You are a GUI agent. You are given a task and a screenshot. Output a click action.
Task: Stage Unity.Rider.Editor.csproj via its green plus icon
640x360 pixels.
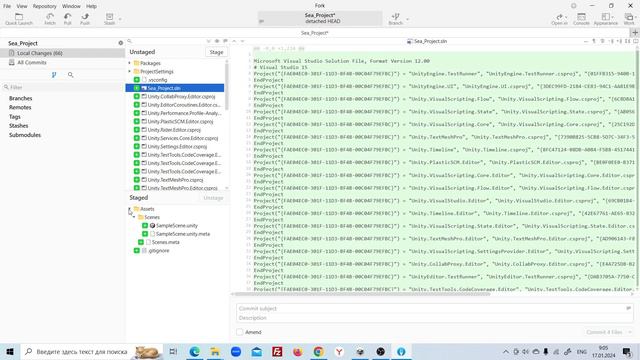pos(137,130)
